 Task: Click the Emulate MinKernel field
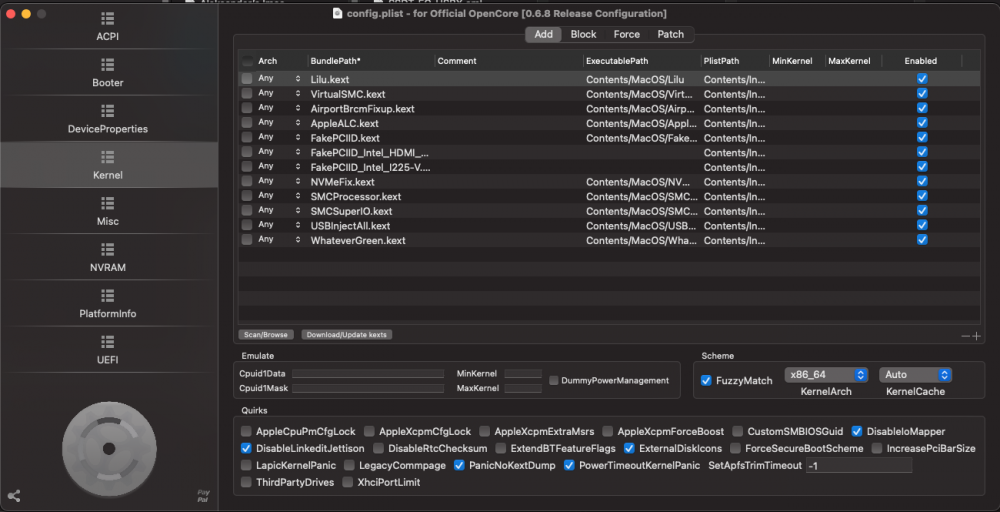click(x=523, y=374)
